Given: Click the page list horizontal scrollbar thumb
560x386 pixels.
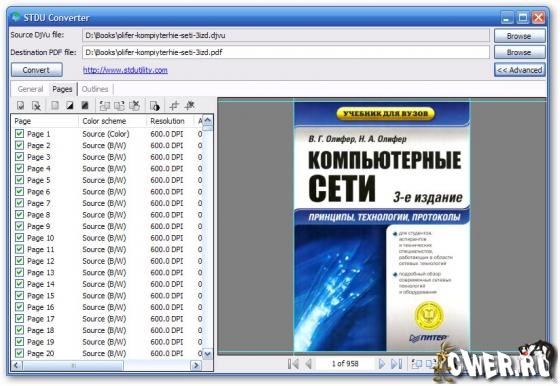Looking at the screenshot, I should (x=73, y=365).
